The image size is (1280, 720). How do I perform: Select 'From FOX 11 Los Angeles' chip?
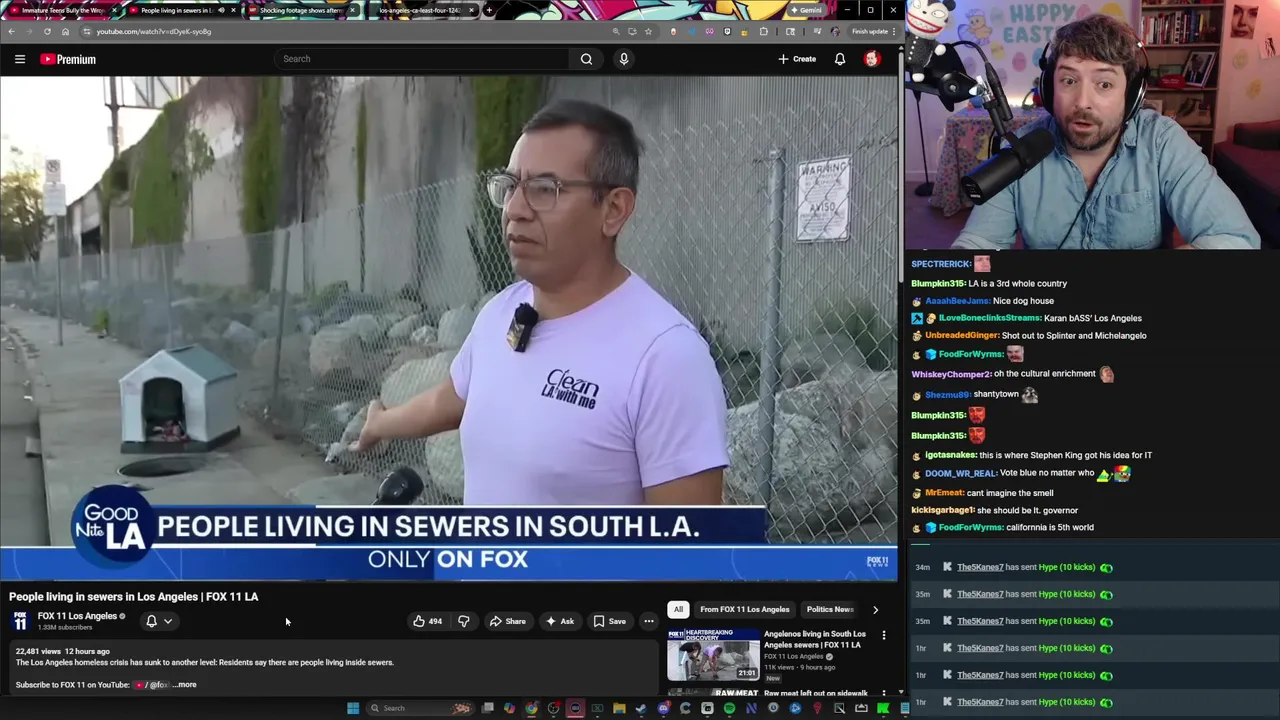click(x=745, y=609)
